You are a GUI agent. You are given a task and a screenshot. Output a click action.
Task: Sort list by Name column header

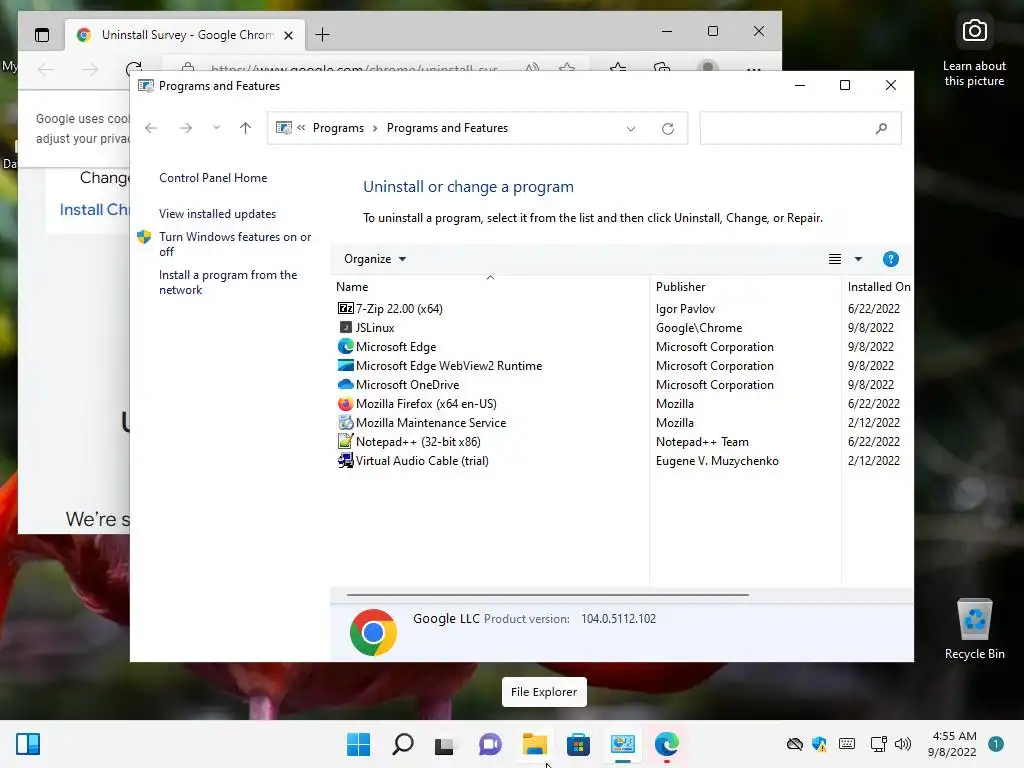(x=352, y=287)
